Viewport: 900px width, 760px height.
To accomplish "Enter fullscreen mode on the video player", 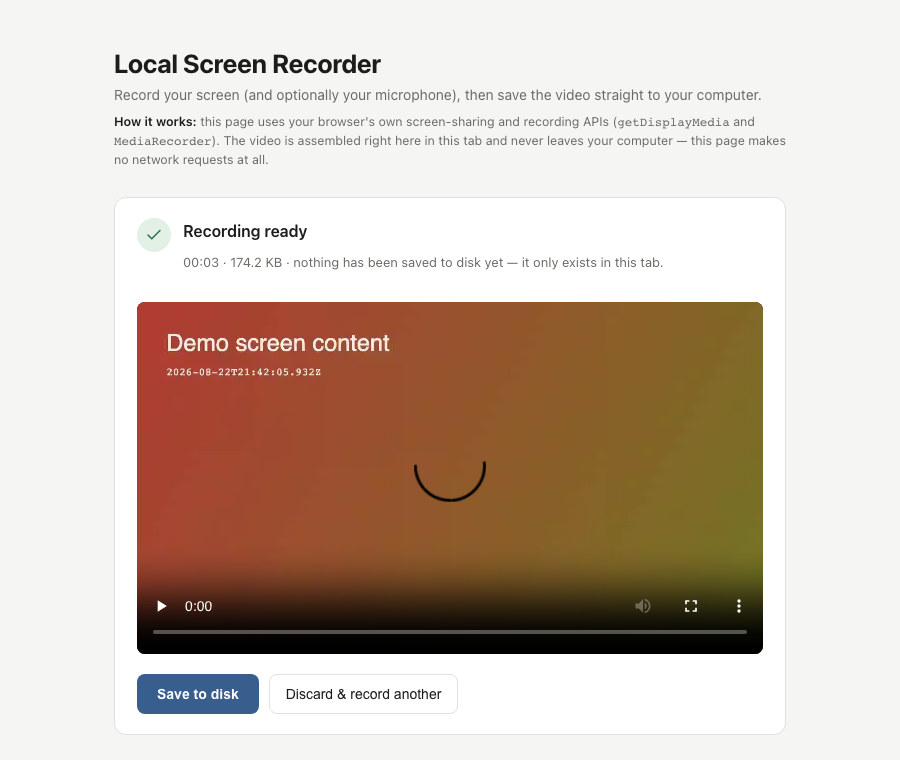I will [x=691, y=606].
